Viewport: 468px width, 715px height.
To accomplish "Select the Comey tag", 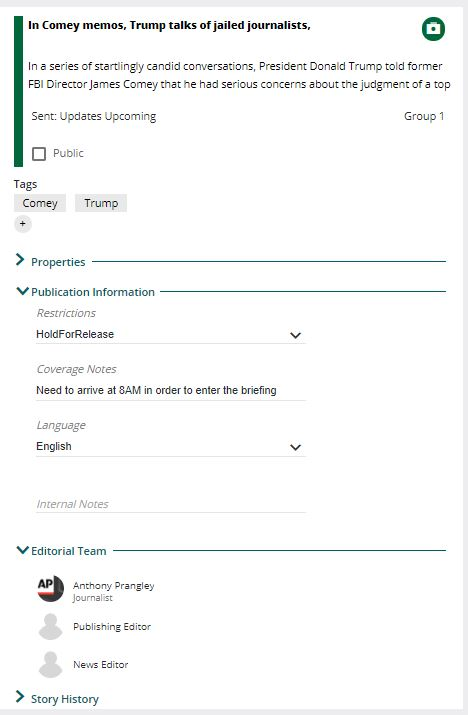I will [40, 203].
